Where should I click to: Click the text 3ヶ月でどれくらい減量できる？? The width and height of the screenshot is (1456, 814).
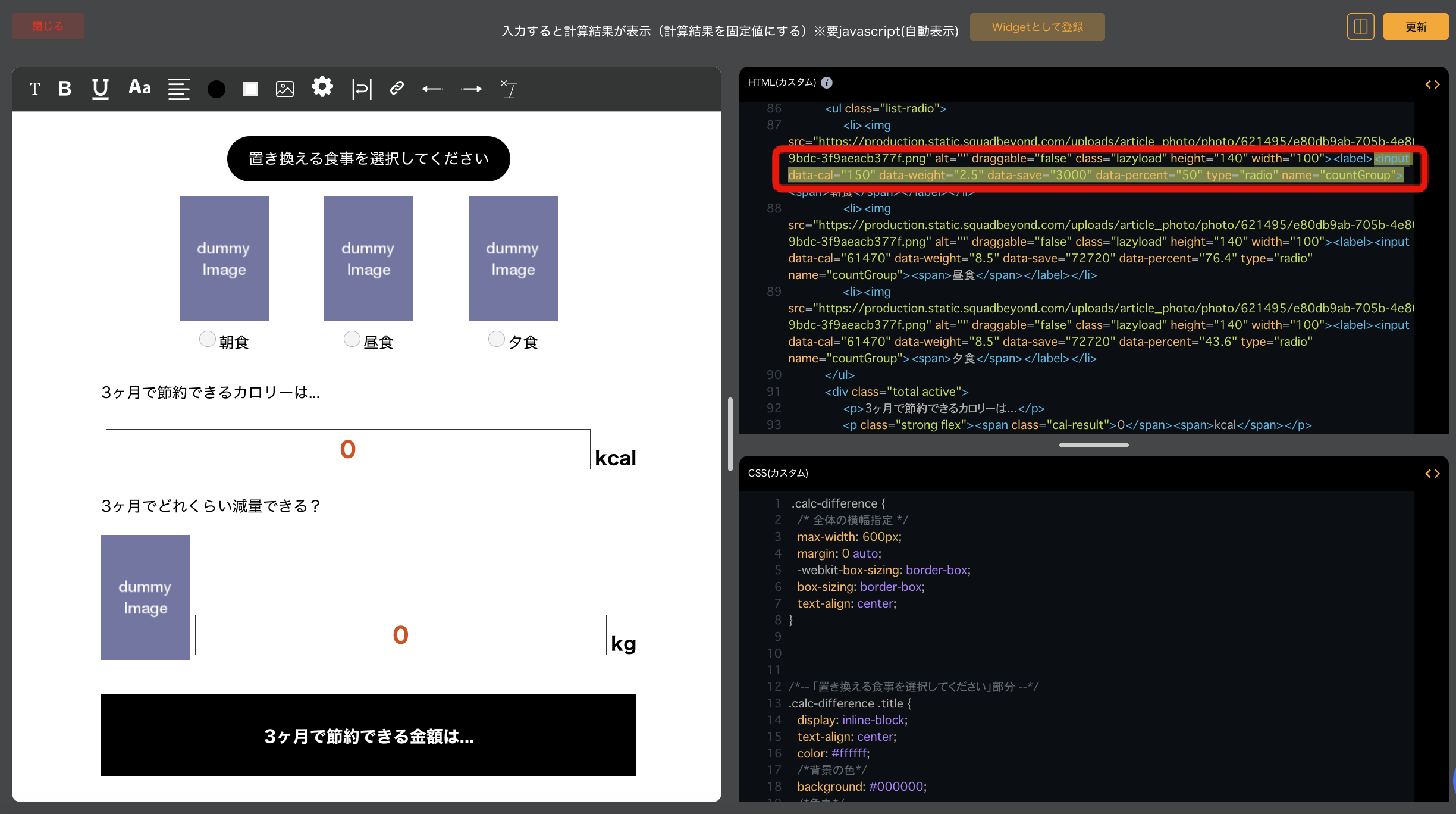pyautogui.click(x=212, y=506)
